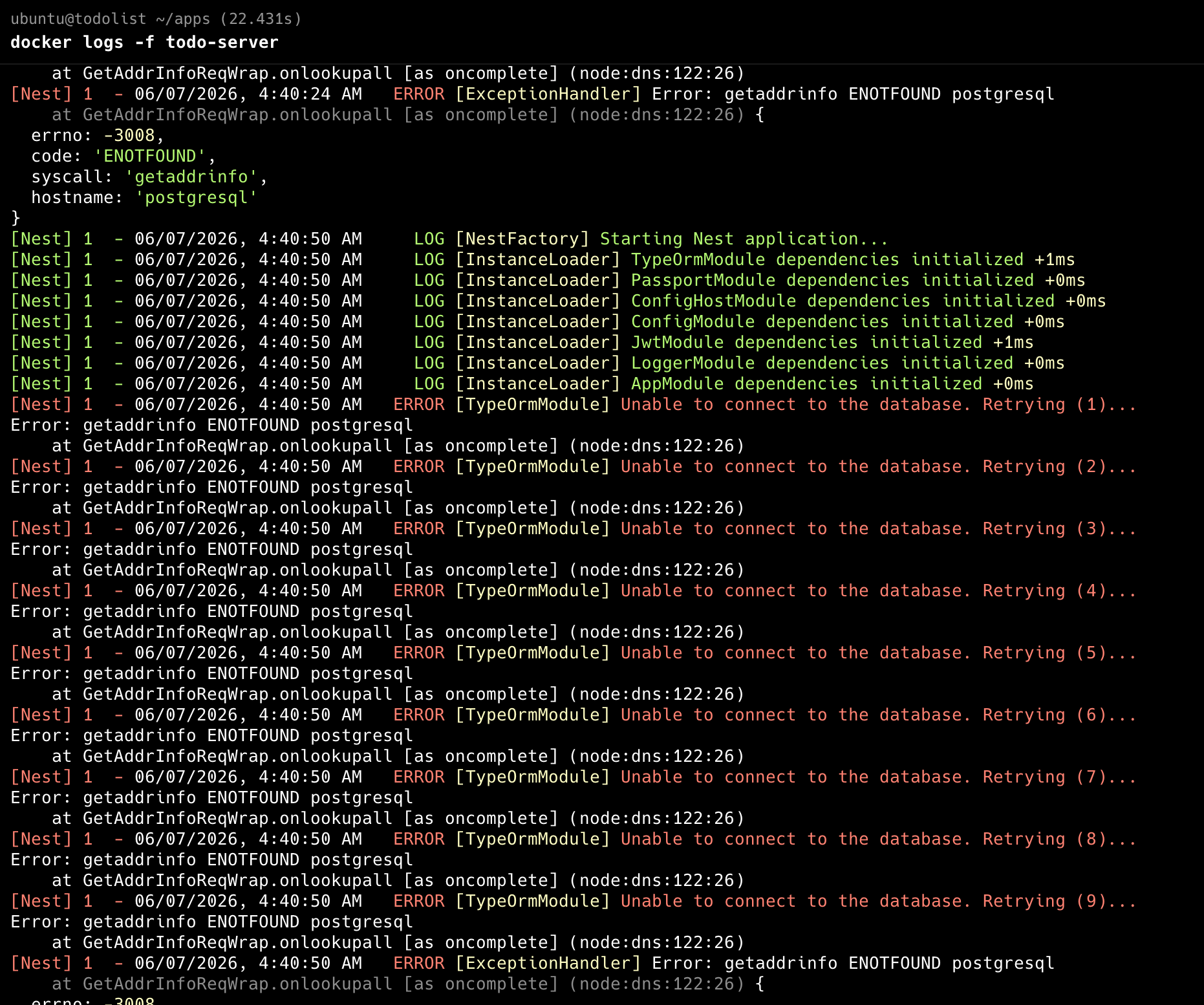Viewport: 1204px width, 1005px height.
Task: Click the closing brace after hostname line
Action: [16, 218]
